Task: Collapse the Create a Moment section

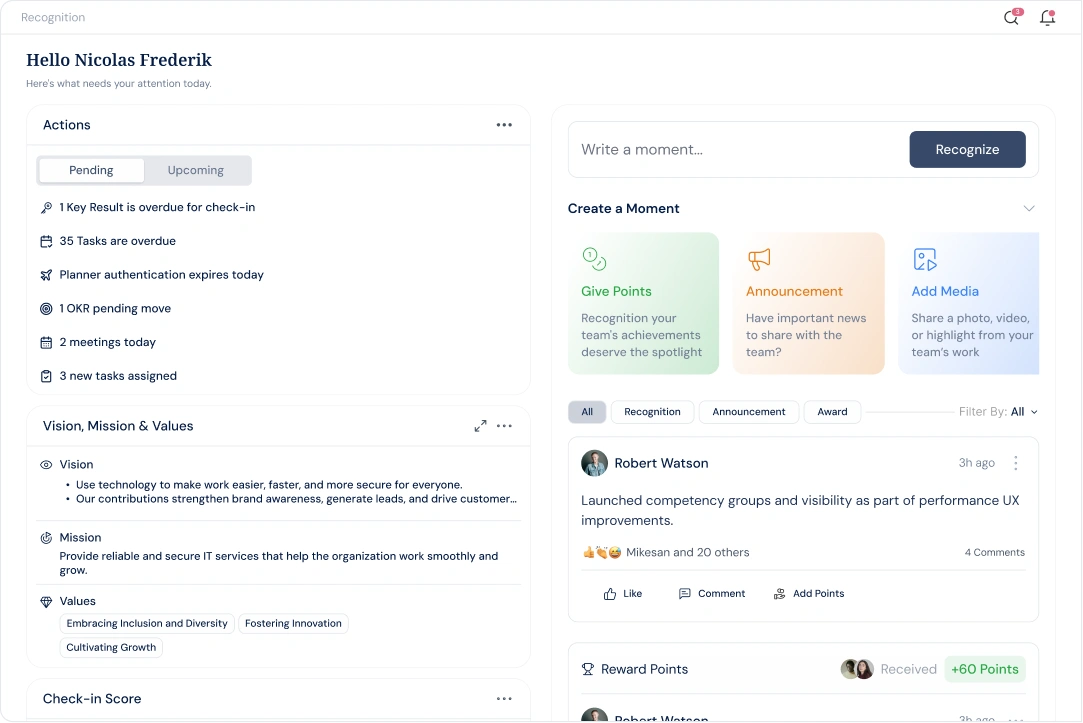Action: click(1028, 209)
